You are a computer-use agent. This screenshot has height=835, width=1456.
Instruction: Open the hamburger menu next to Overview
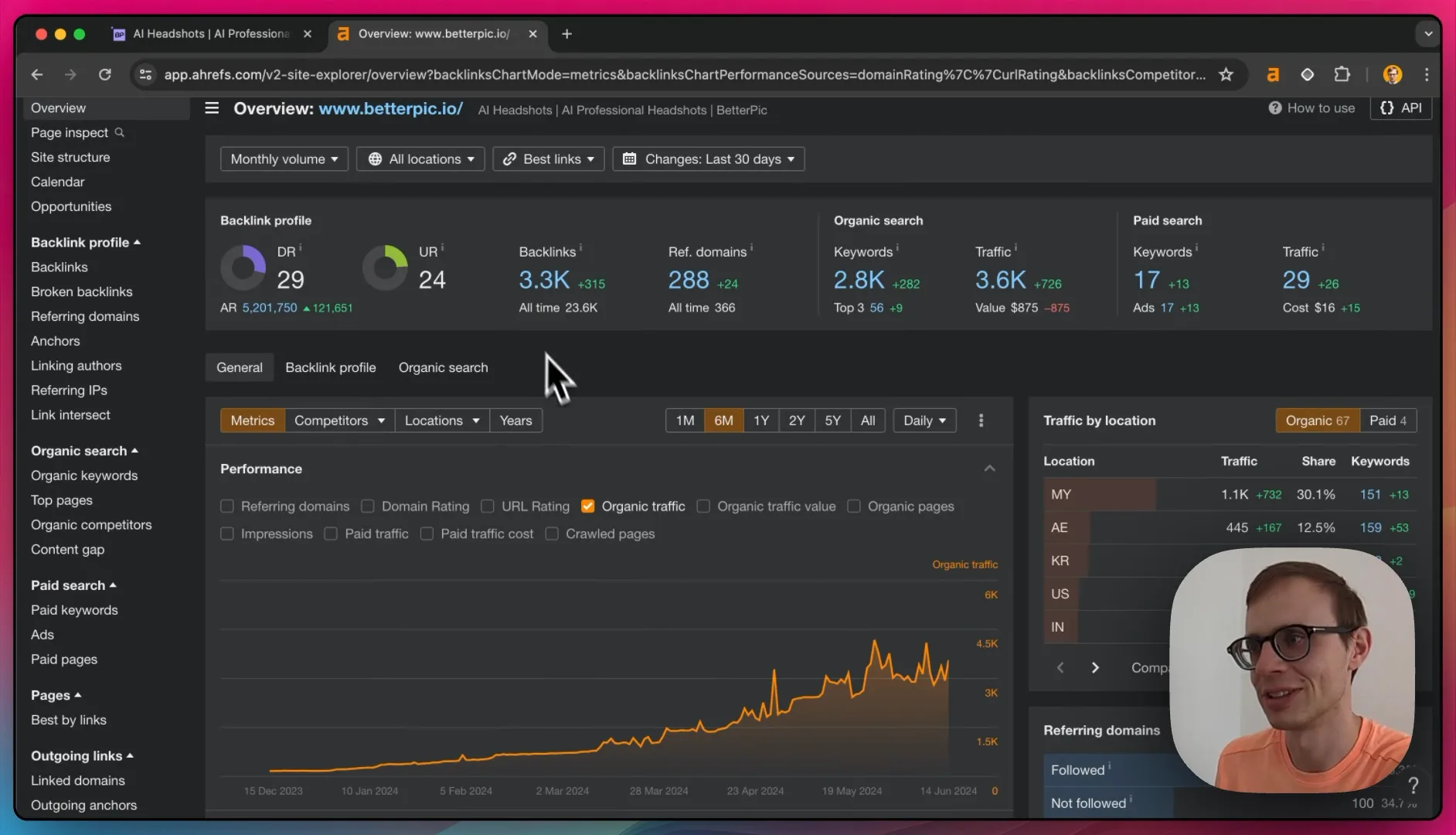pyautogui.click(x=212, y=108)
